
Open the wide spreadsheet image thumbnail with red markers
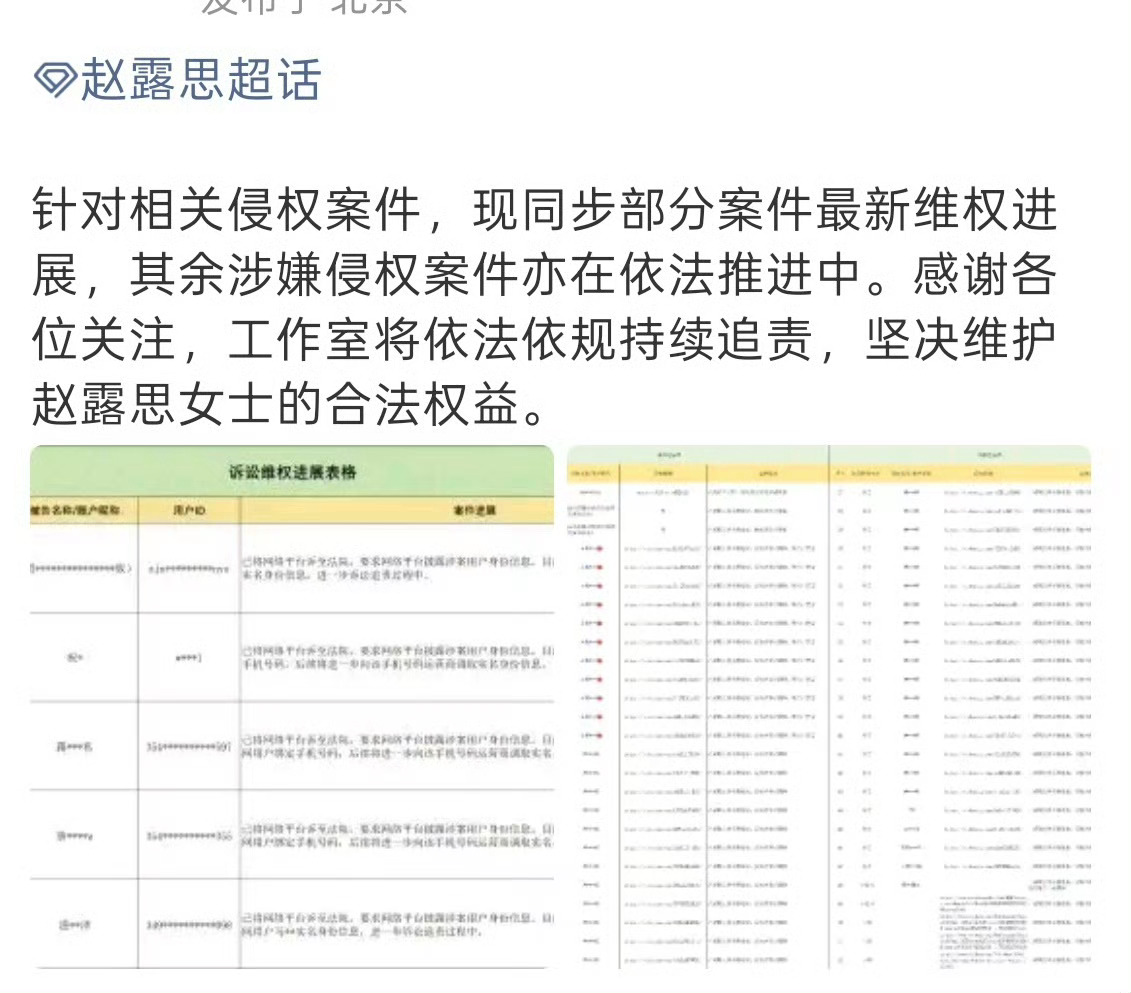(x=829, y=707)
